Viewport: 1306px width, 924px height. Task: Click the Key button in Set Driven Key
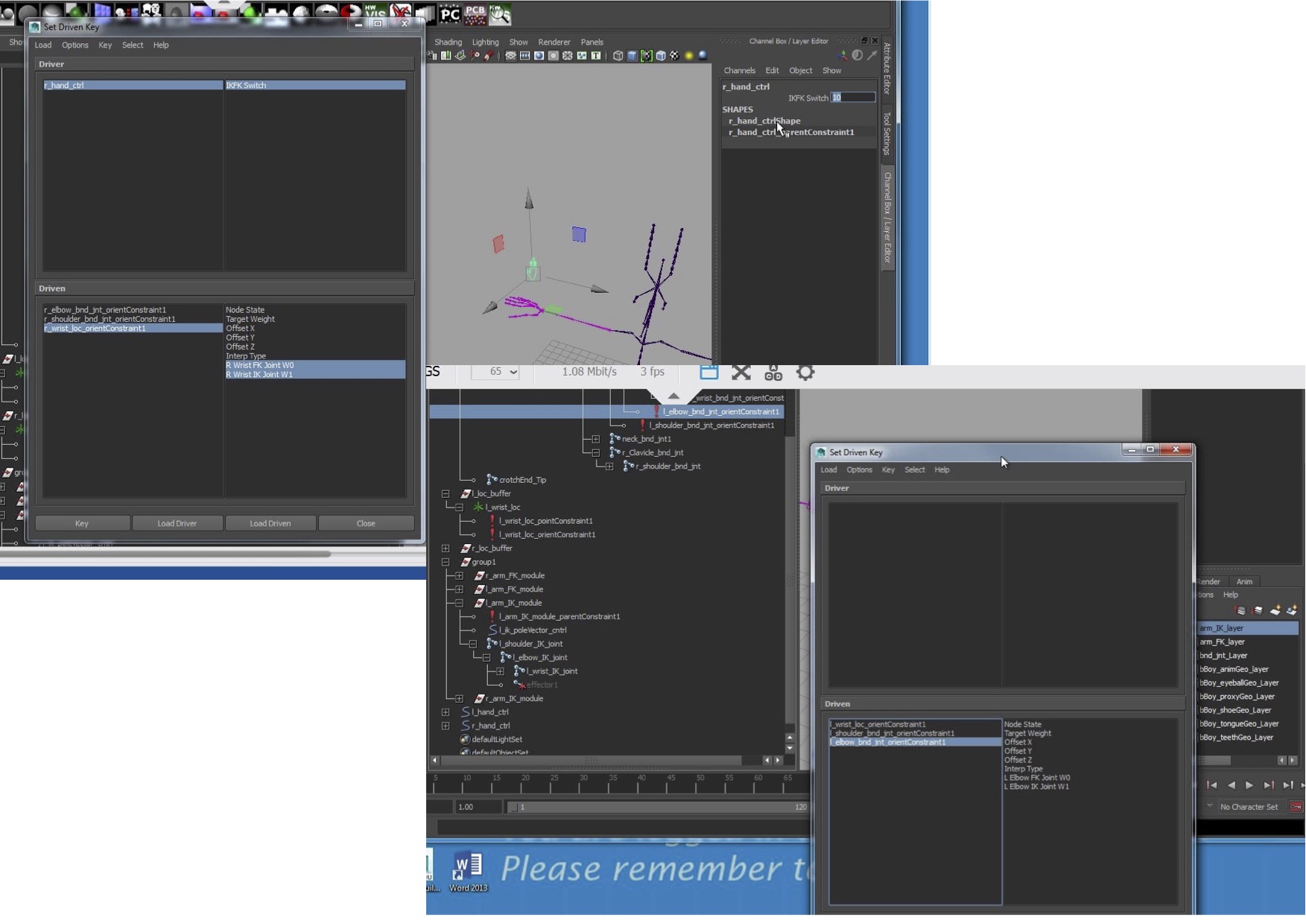82,523
